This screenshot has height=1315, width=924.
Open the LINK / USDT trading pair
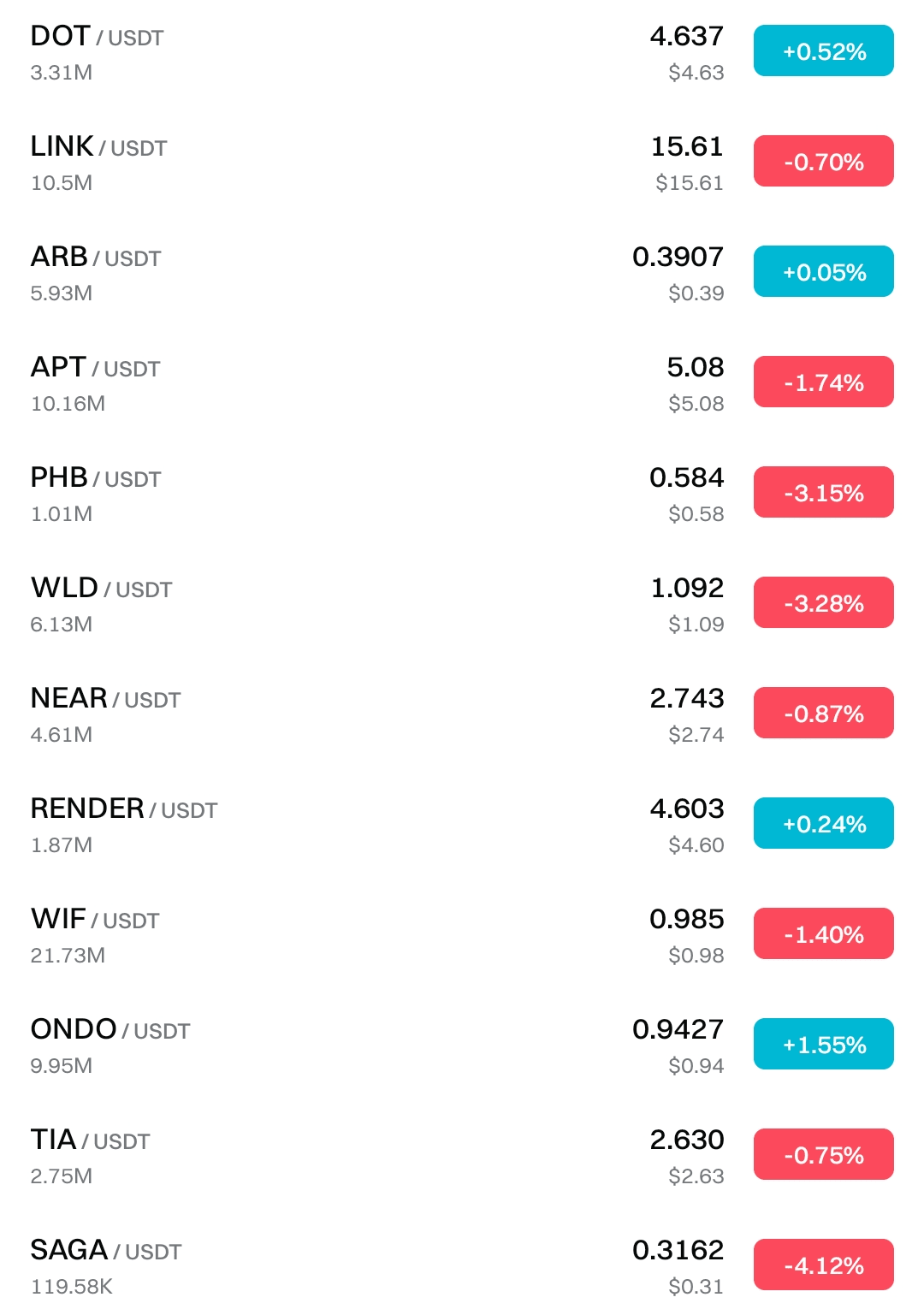click(x=98, y=147)
